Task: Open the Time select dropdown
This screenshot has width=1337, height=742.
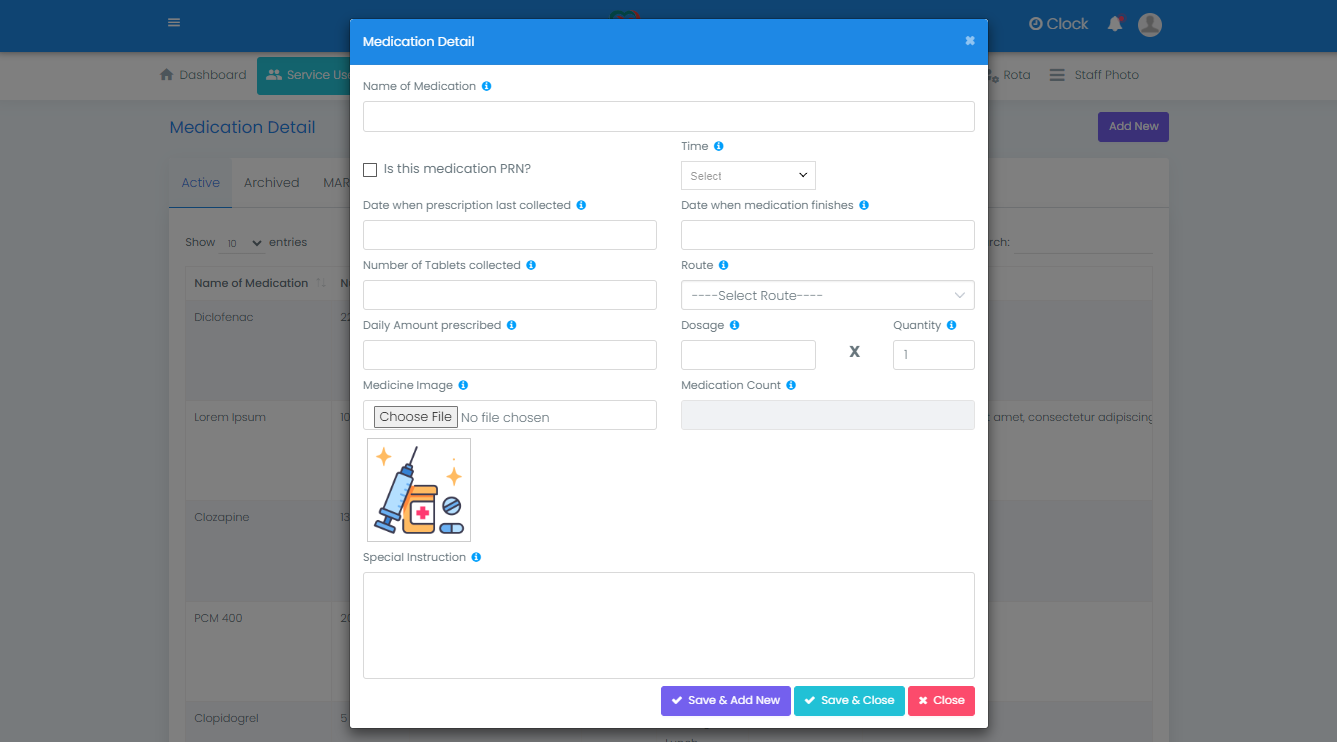Action: (748, 176)
